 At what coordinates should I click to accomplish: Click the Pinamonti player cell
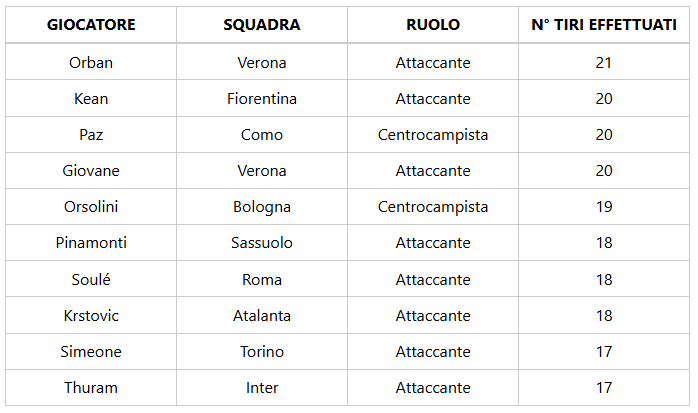(x=91, y=243)
